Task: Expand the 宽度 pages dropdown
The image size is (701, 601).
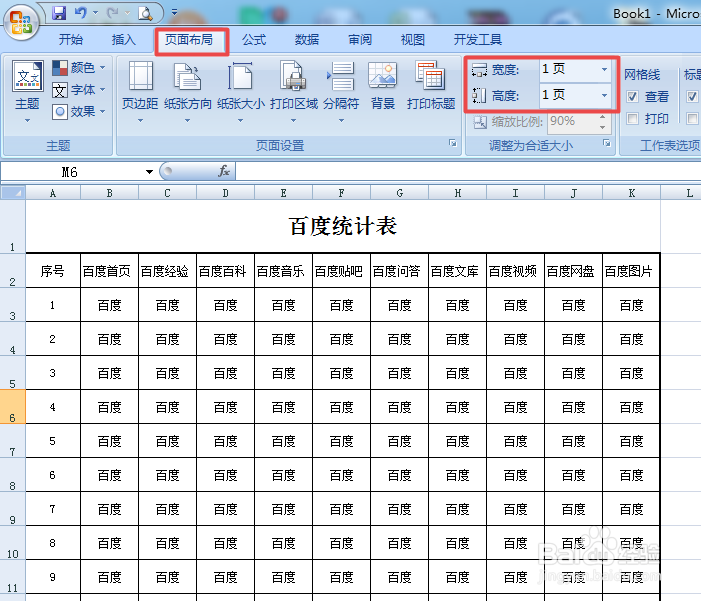Action: click(x=604, y=70)
